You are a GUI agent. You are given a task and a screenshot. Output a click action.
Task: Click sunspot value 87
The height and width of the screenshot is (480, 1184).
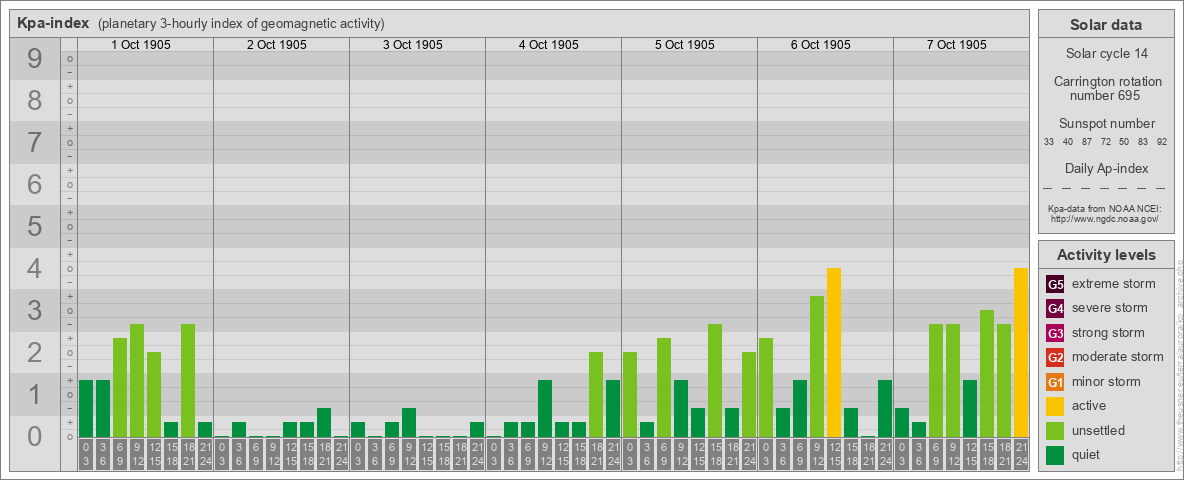(x=1087, y=142)
